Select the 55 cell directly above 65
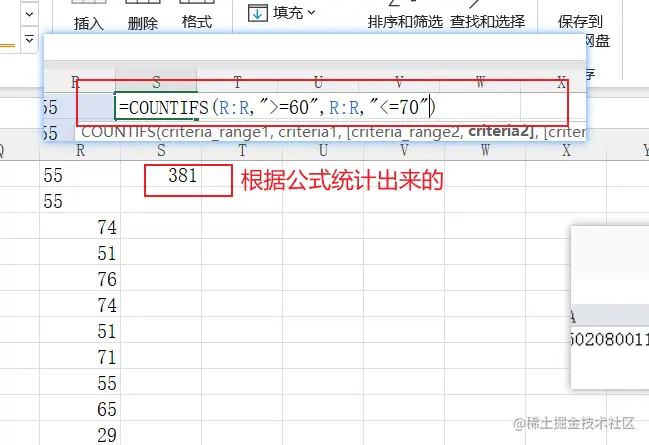 pyautogui.click(x=80, y=382)
